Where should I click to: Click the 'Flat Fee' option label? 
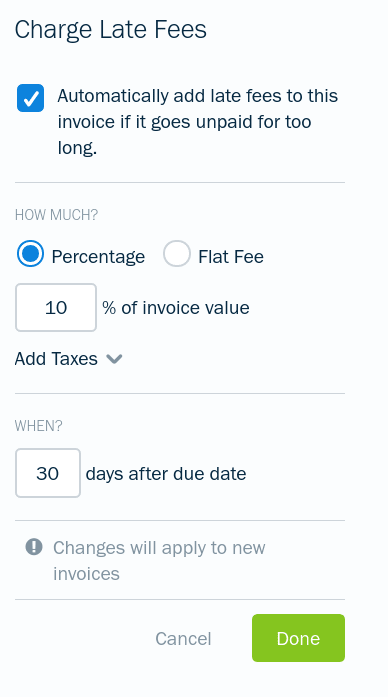[231, 256]
